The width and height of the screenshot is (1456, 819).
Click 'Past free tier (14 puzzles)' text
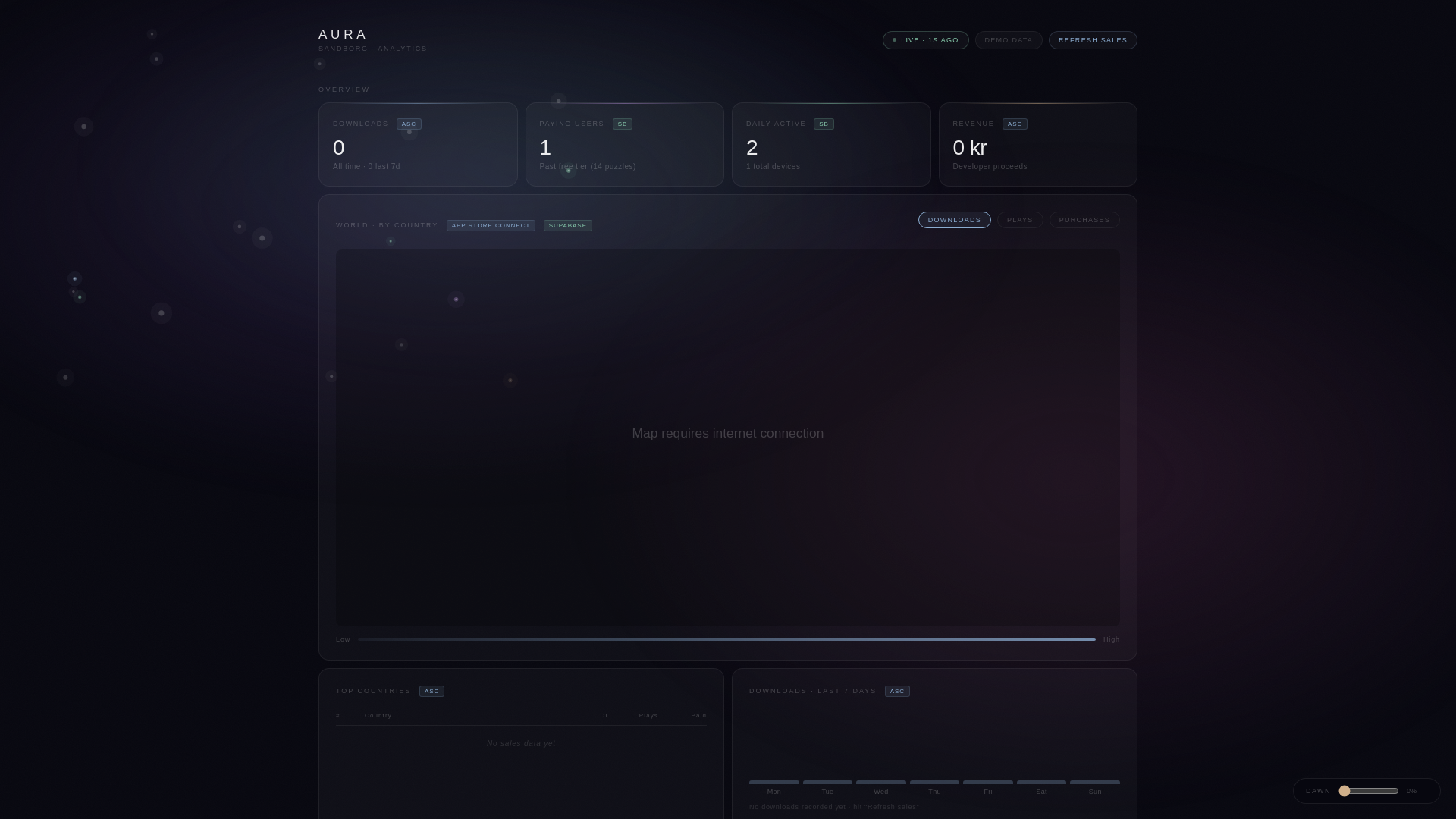click(x=588, y=167)
